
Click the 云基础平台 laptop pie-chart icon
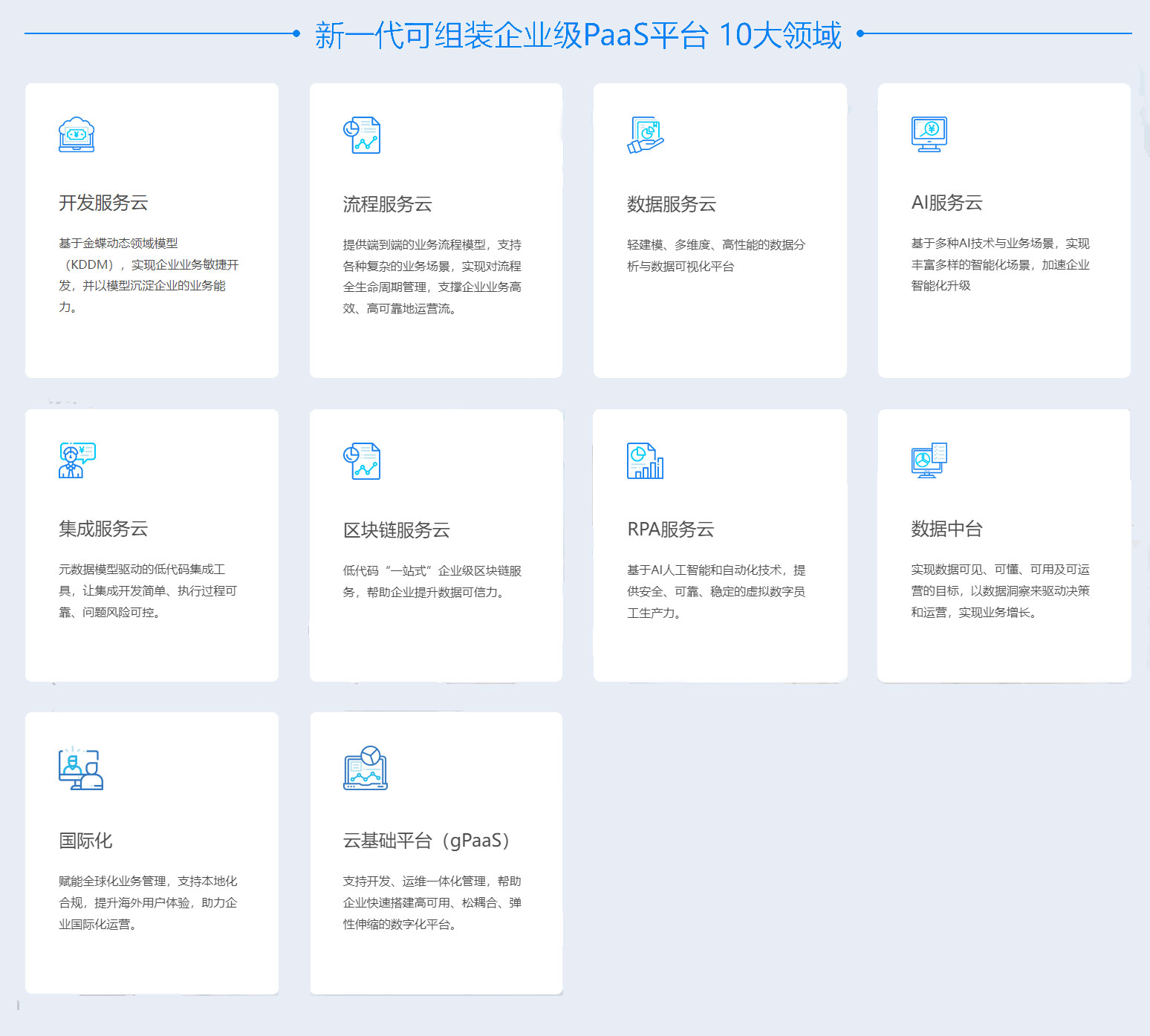pos(366,768)
